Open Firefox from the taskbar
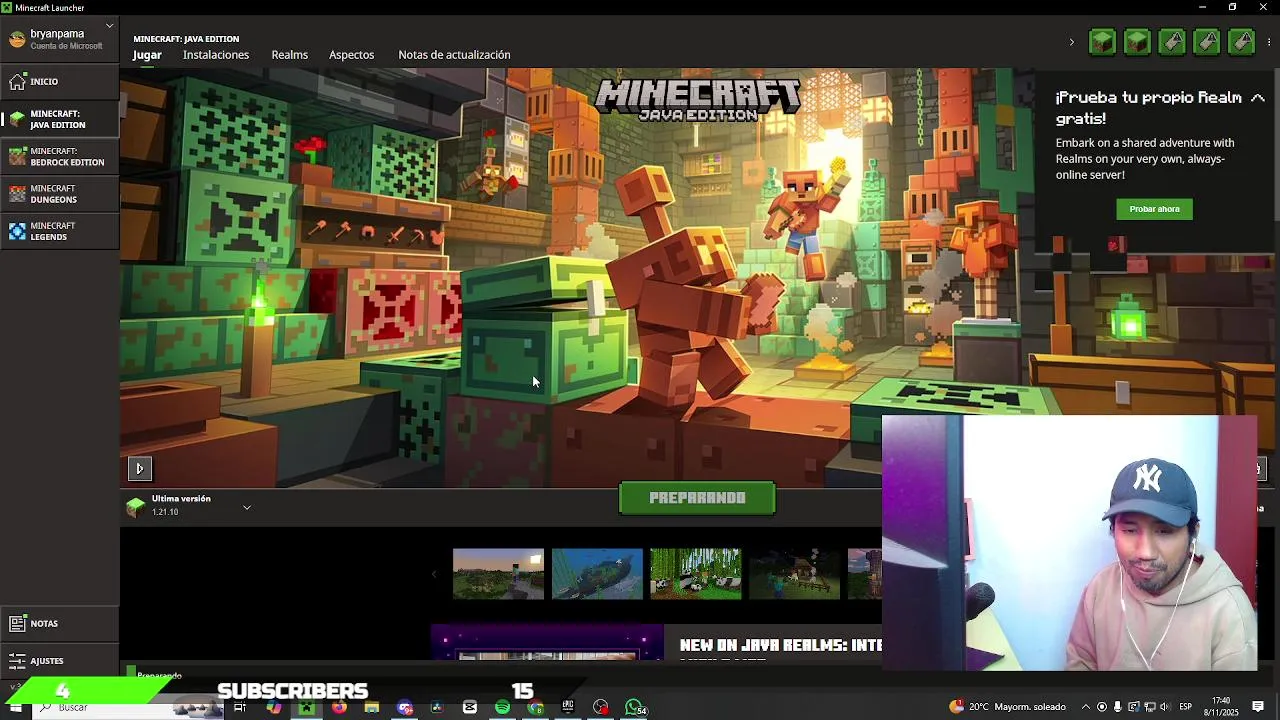Viewport: 1280px width, 720px height. 339,708
